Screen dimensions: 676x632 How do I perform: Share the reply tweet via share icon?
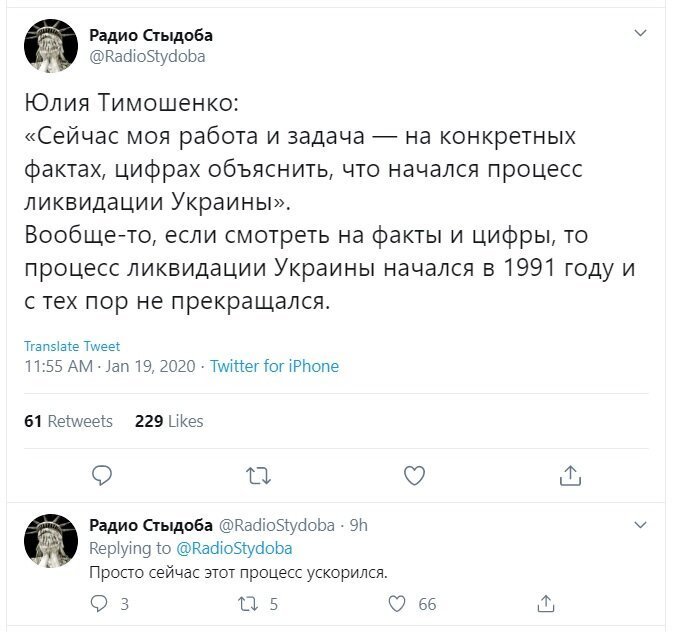(x=545, y=604)
